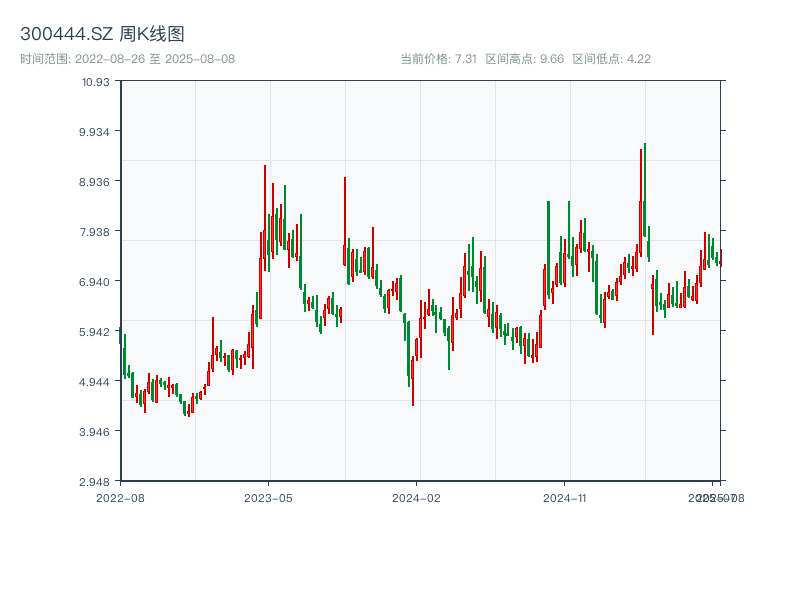Click the 区间低点: 4.22 value

pyautogui.click(x=611, y=59)
